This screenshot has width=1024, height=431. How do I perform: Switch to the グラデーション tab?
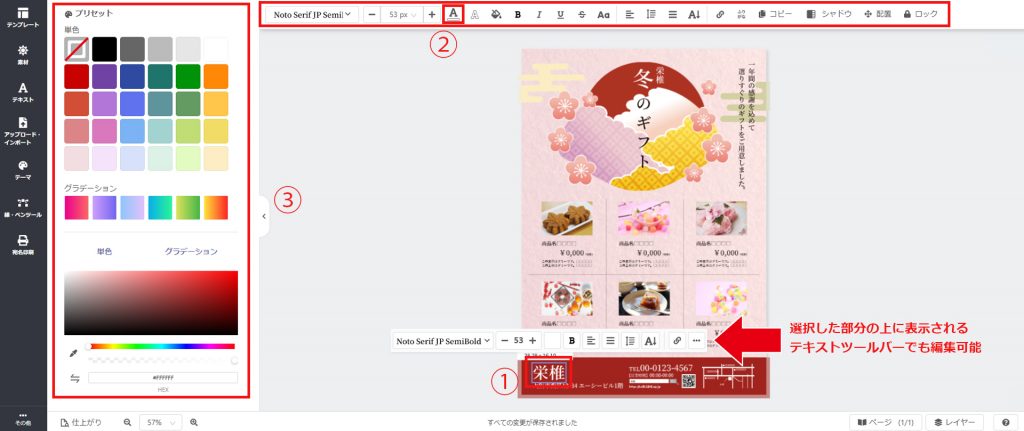191,251
